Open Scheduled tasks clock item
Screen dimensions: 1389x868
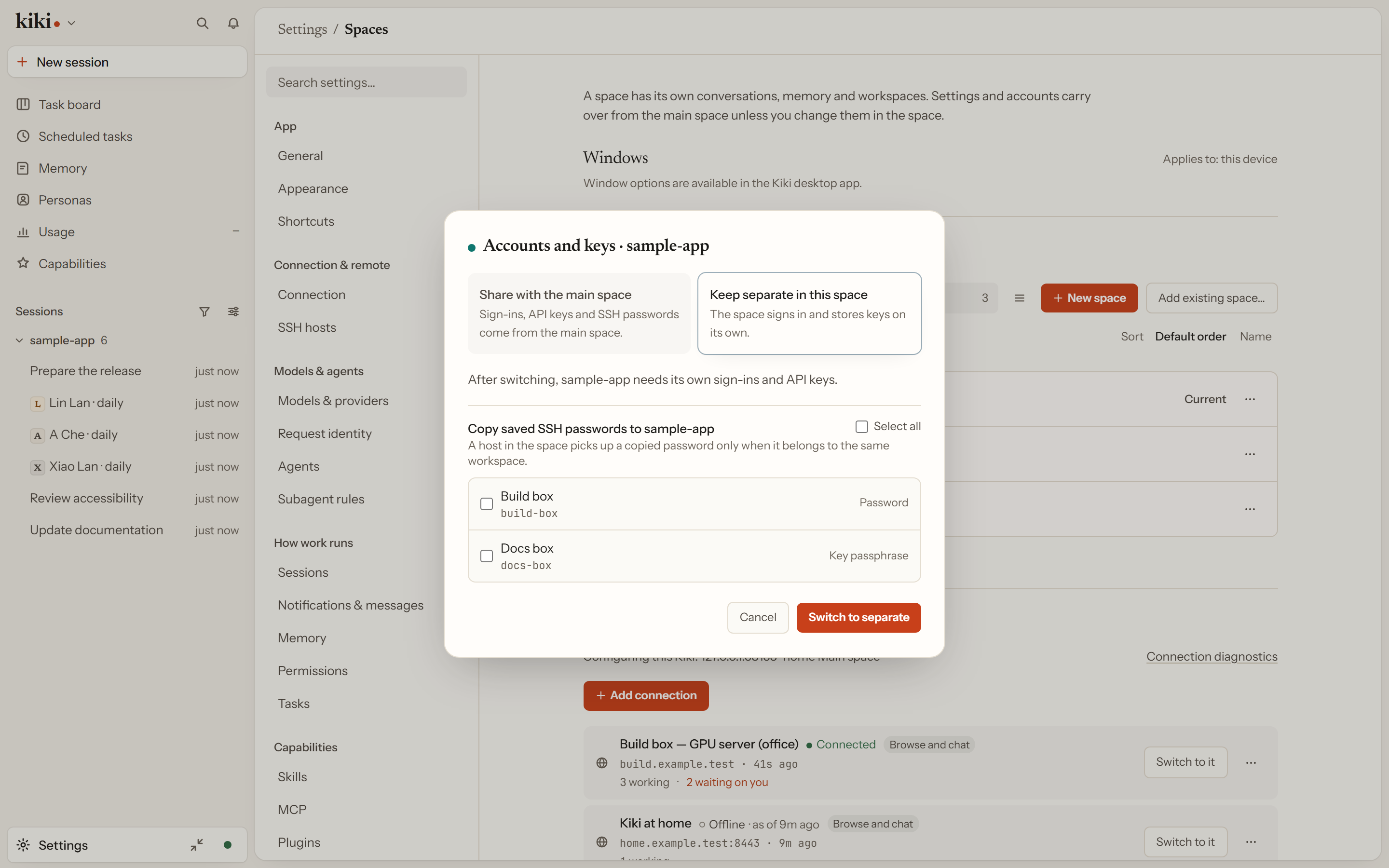tap(127, 136)
